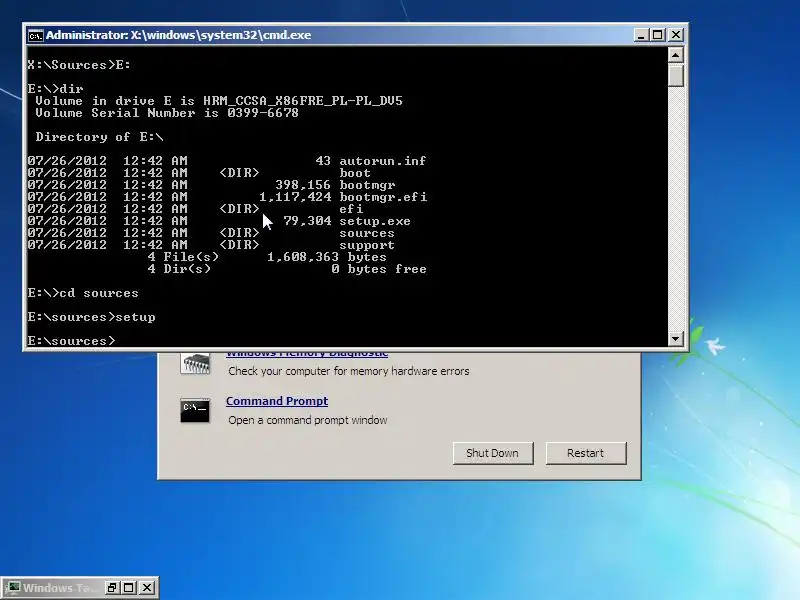800x600 pixels.
Task: Click 'Open a command prompt window' description
Action: pos(308,420)
